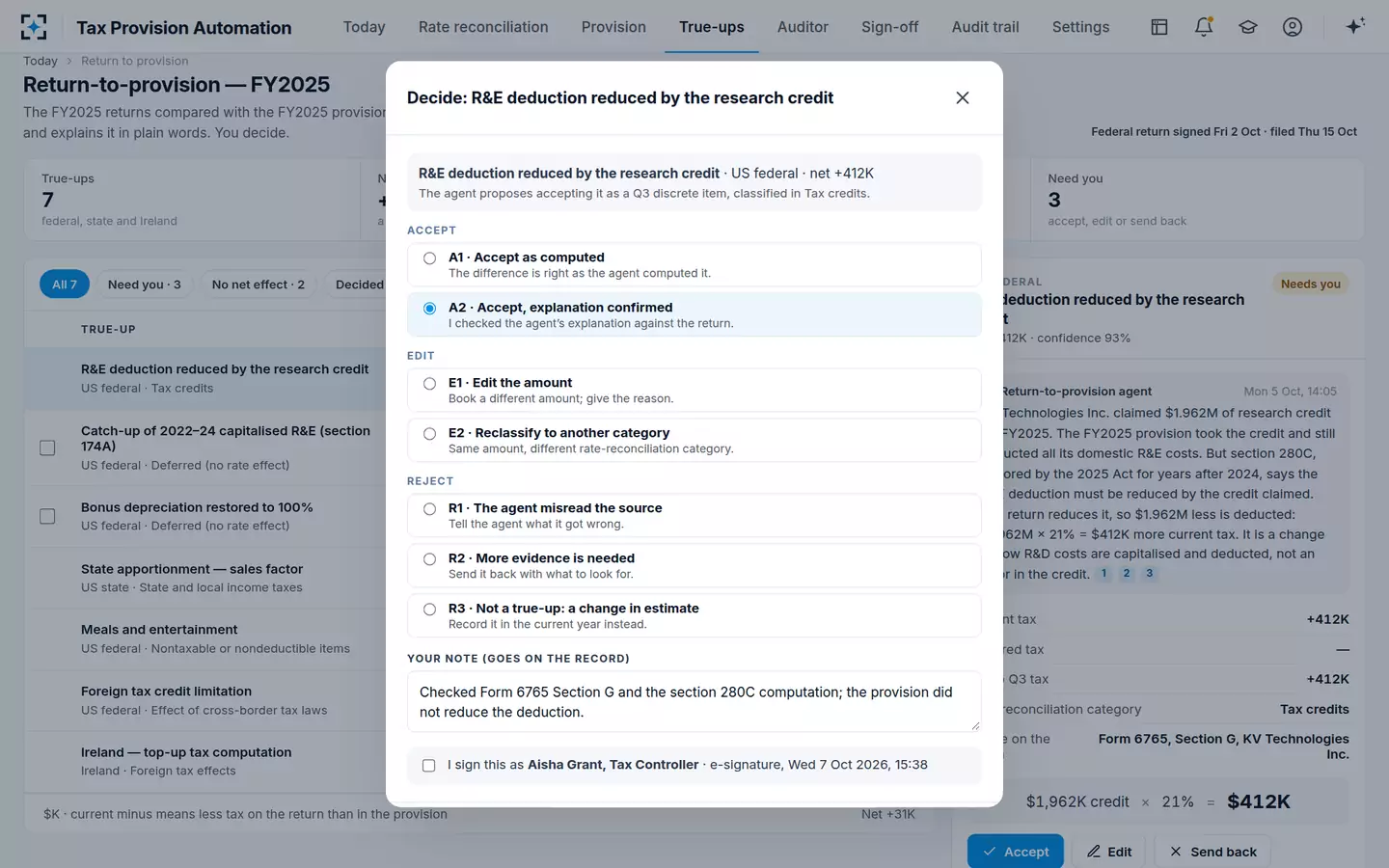Select A2 Accept, explanation confirmed

coord(694,314)
